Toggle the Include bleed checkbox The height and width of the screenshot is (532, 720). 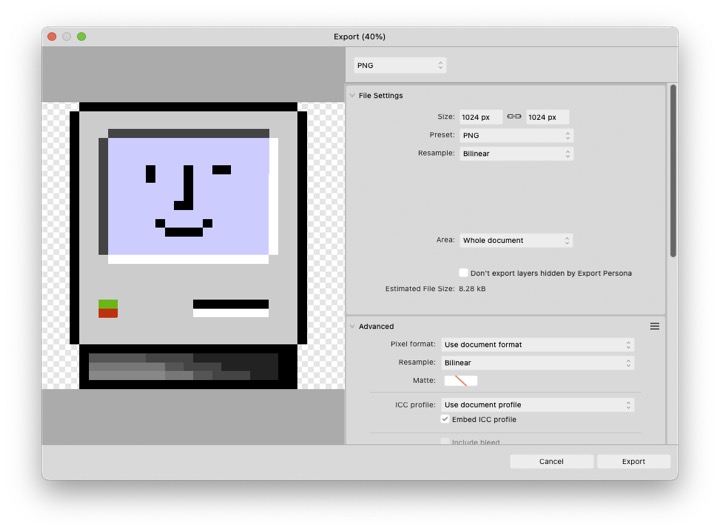click(445, 441)
